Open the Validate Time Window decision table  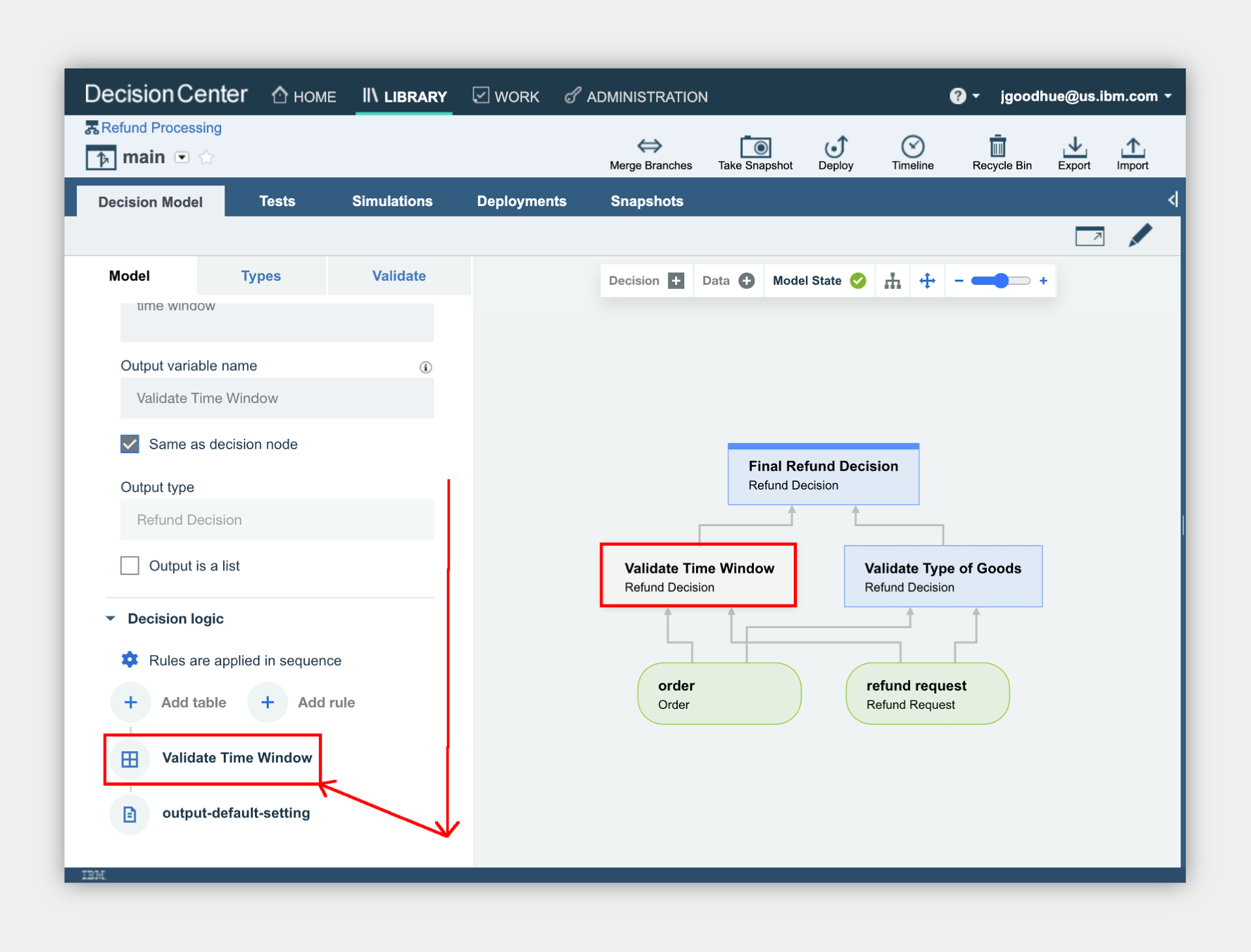point(237,758)
